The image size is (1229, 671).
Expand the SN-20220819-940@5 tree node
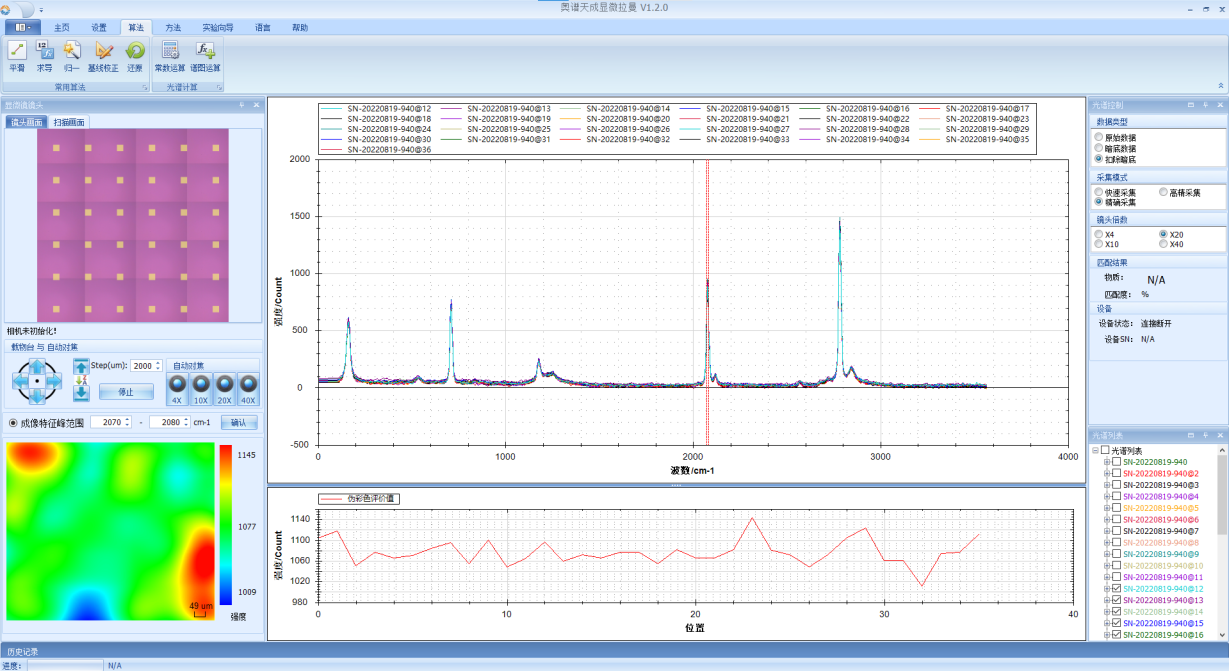[1107, 508]
